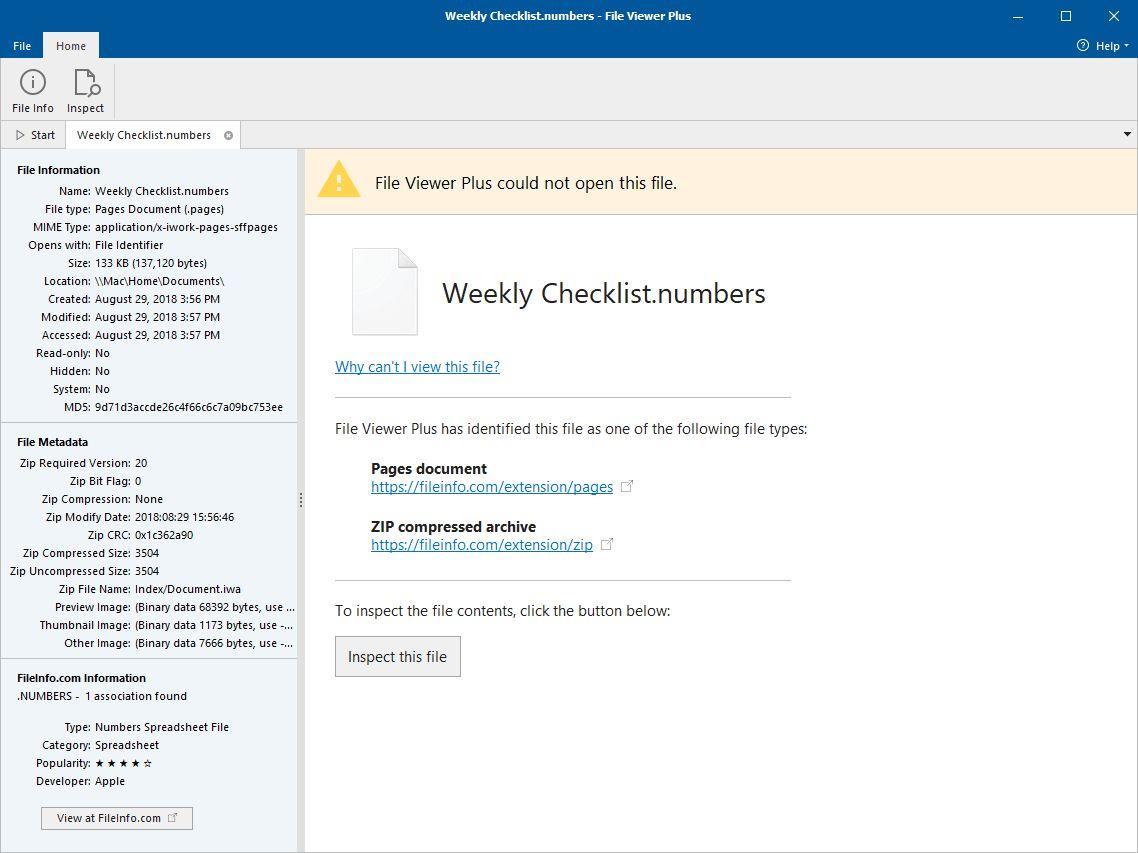Image resolution: width=1138 pixels, height=853 pixels.
Task: Click the Zip Modify Date value
Action: tap(184, 518)
